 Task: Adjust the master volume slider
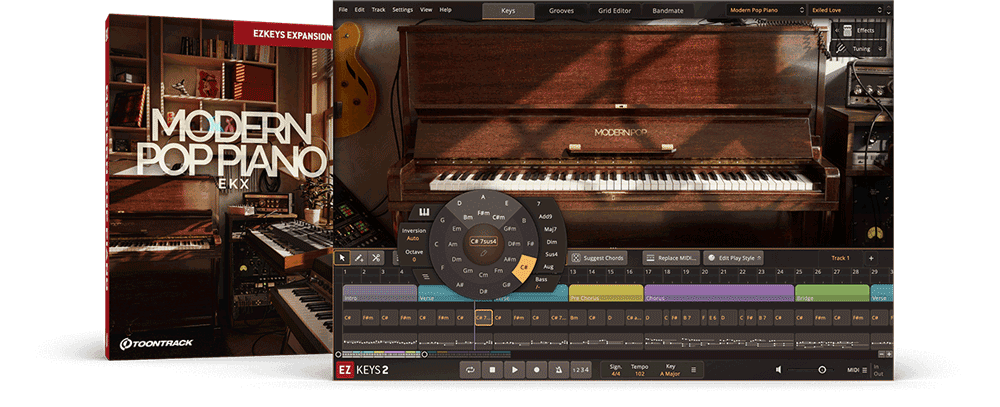pyautogui.click(x=810, y=369)
